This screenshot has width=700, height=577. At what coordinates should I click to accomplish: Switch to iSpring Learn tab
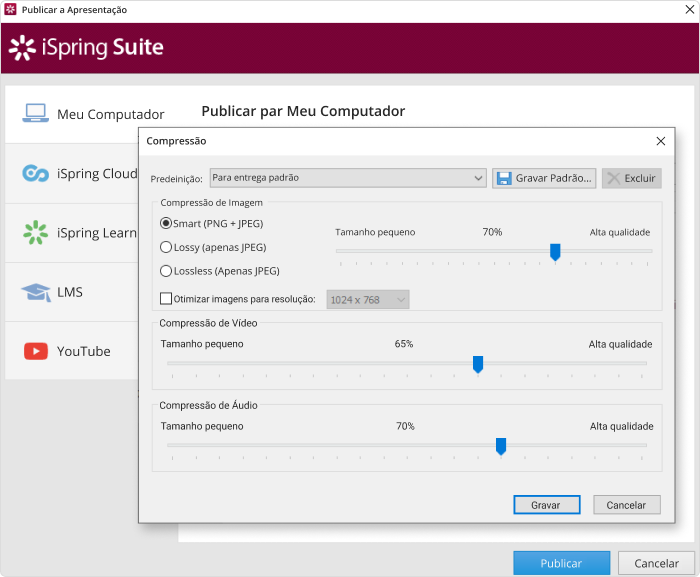pos(72,233)
